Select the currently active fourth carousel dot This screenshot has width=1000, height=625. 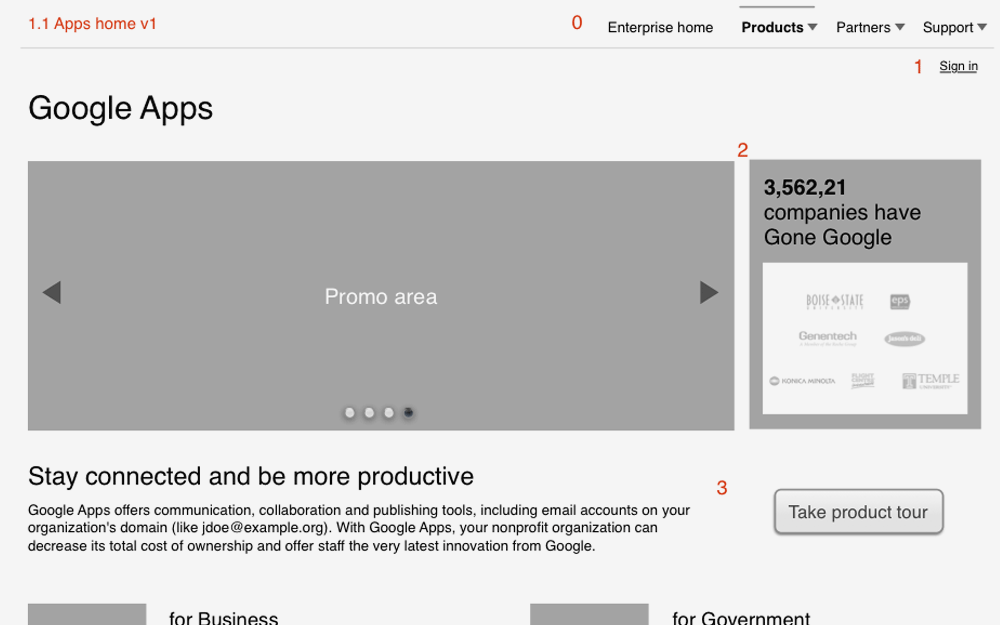coord(408,412)
